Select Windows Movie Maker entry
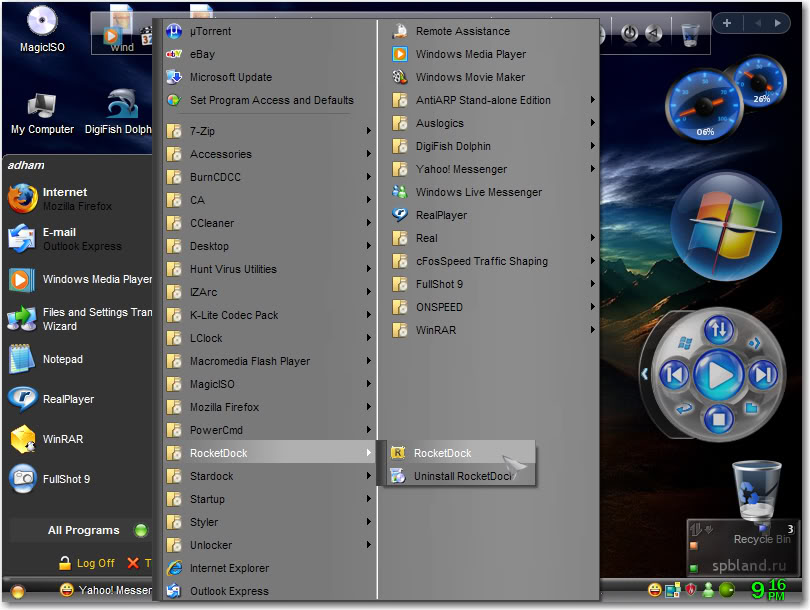810x610 pixels. click(470, 77)
